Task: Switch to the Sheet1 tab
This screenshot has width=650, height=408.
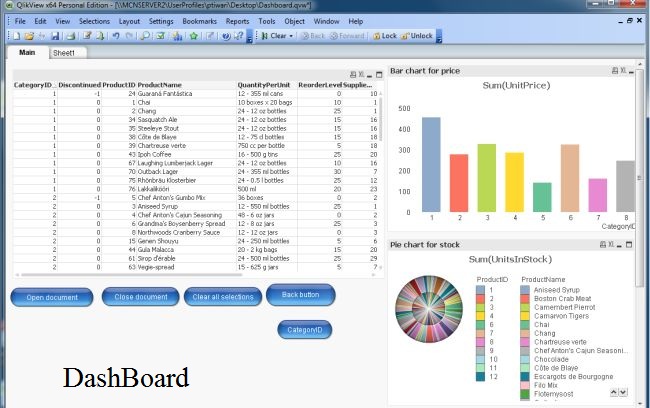Action: pos(68,53)
